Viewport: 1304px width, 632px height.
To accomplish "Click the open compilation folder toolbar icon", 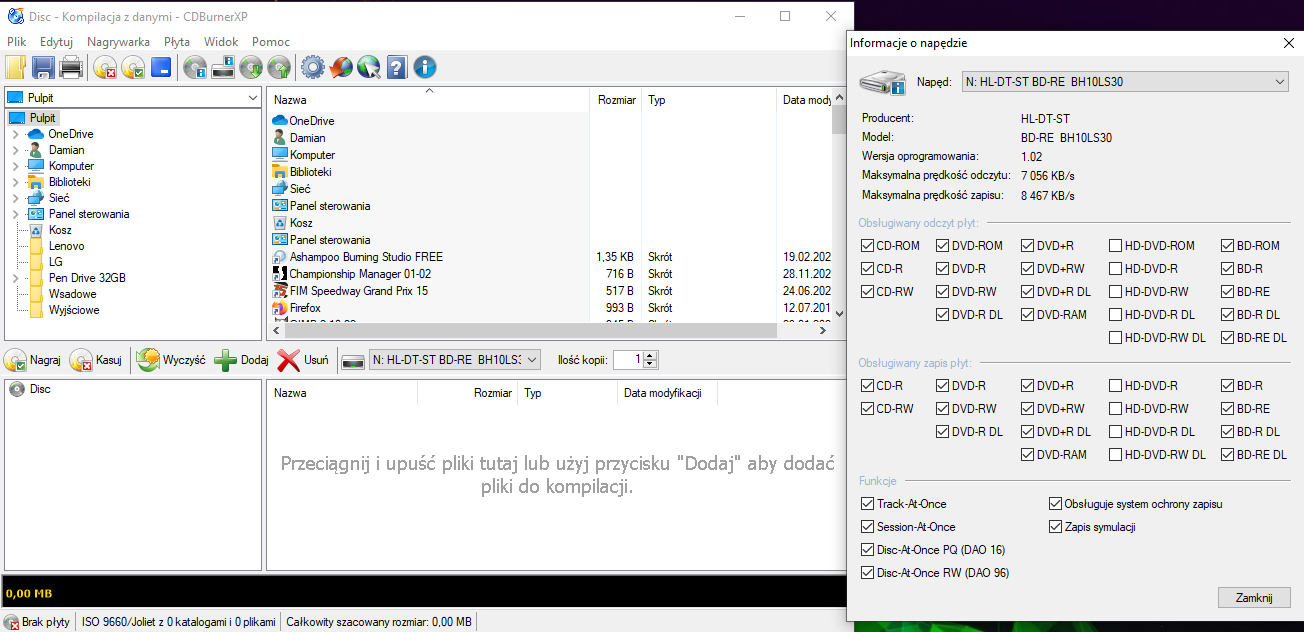I will [16, 68].
